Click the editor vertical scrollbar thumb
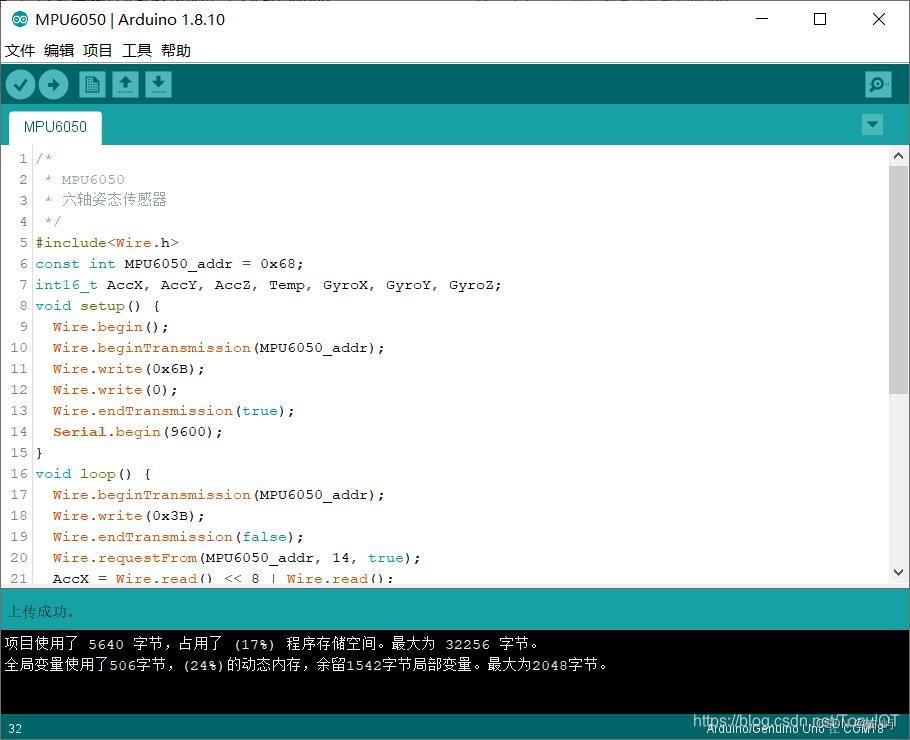Screen dimensions: 910x740 click(898, 280)
